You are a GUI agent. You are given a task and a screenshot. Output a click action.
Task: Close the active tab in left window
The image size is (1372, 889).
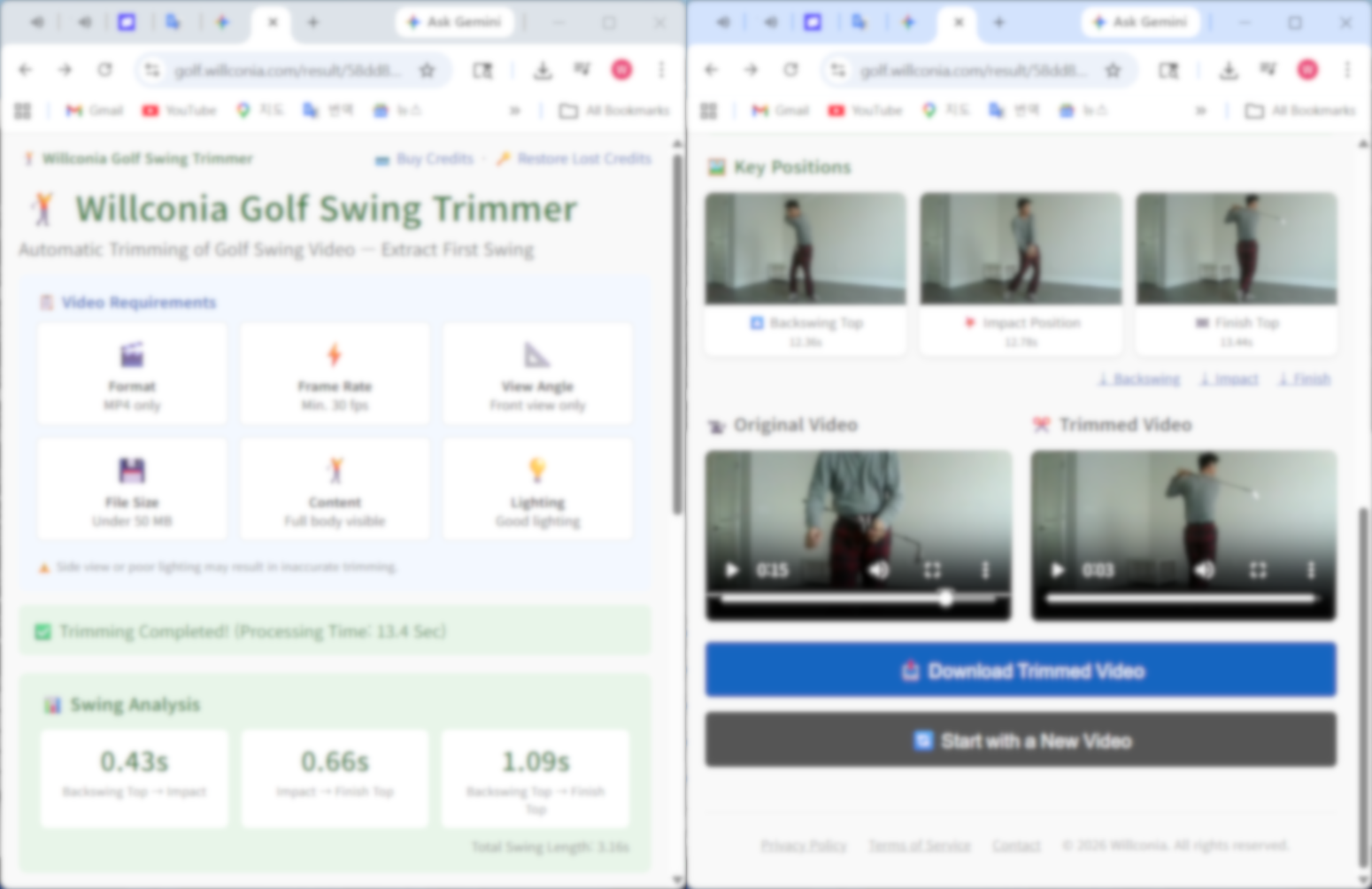273,22
